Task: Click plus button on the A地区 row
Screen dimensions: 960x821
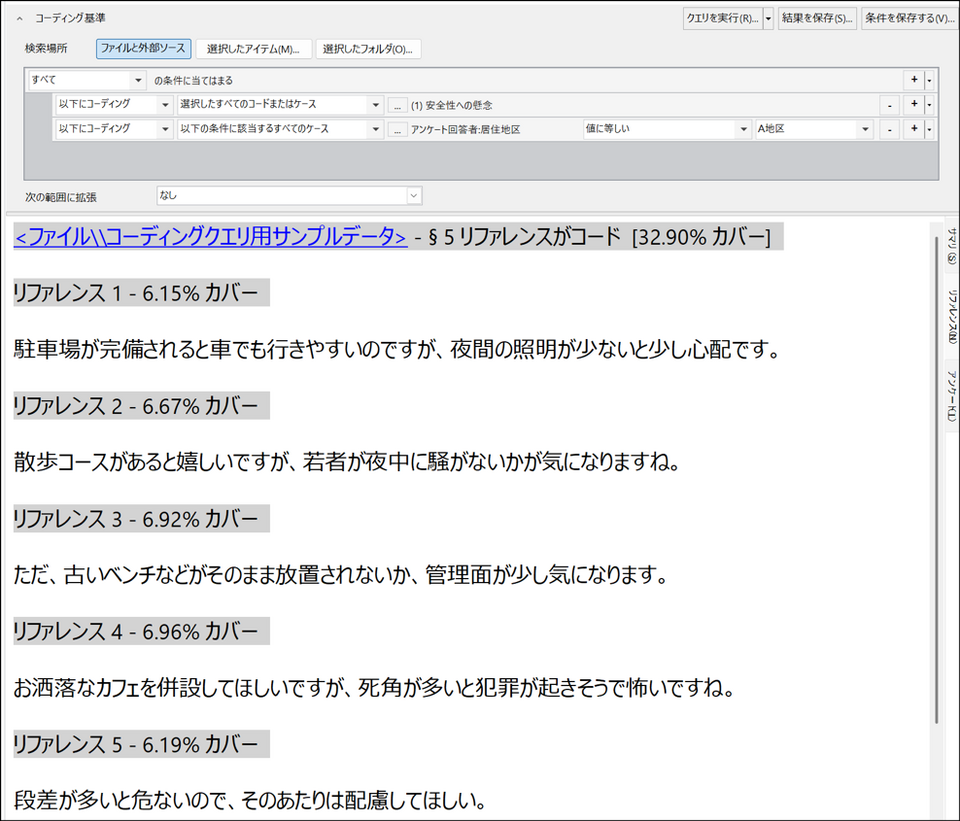Action: (913, 129)
